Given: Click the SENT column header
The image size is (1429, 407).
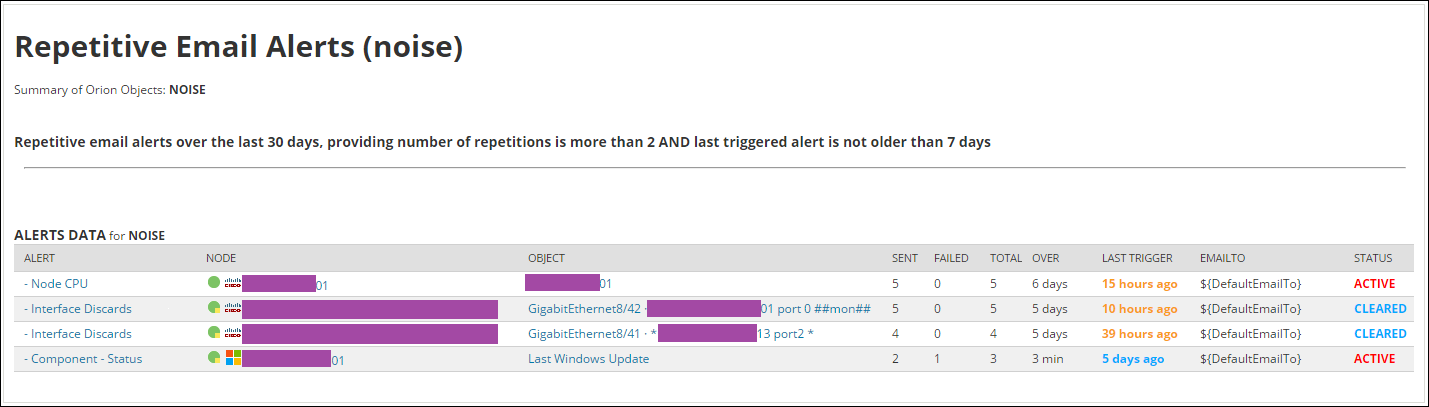Looking at the screenshot, I should click(x=905, y=258).
